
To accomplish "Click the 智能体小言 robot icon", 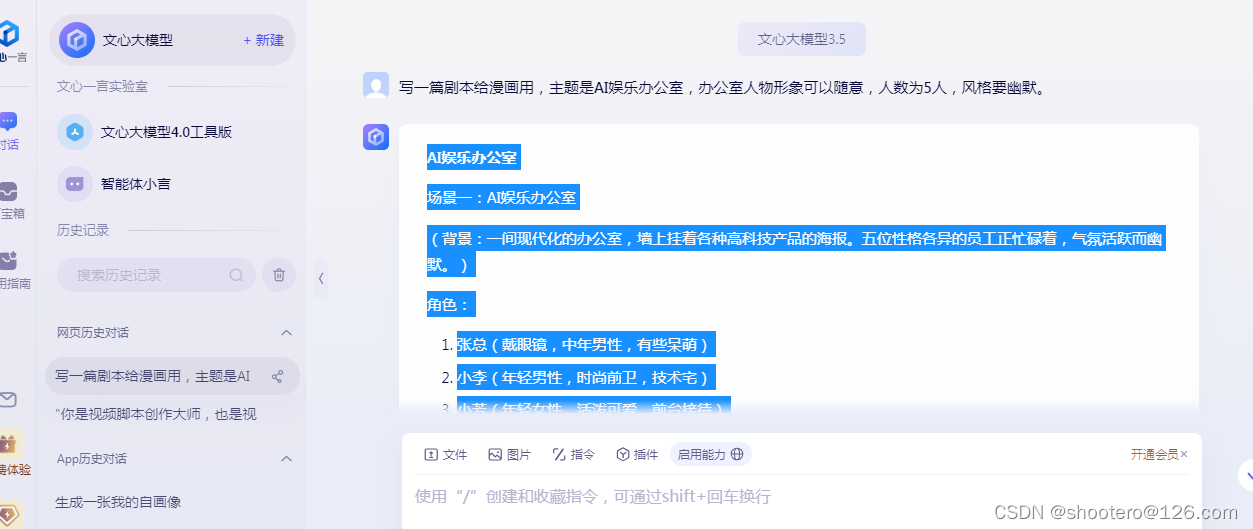I will coord(75,184).
